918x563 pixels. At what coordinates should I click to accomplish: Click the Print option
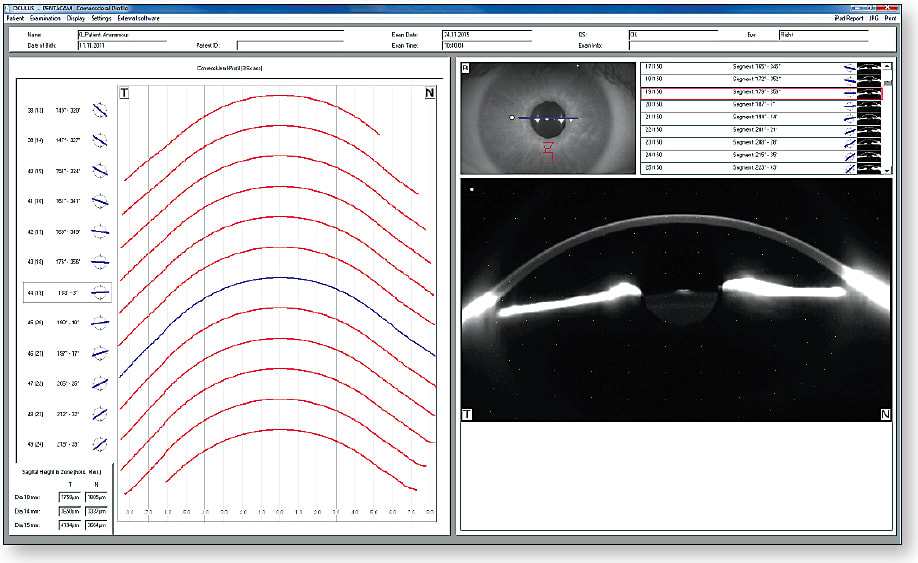[890, 18]
